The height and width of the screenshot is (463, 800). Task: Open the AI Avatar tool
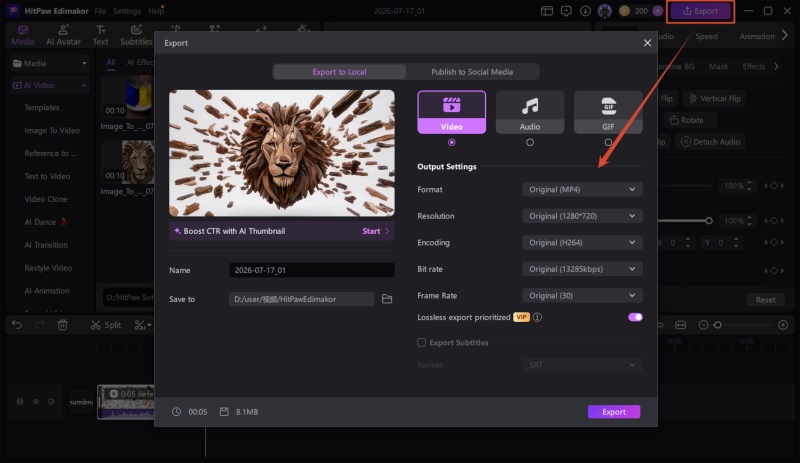tap(63, 36)
